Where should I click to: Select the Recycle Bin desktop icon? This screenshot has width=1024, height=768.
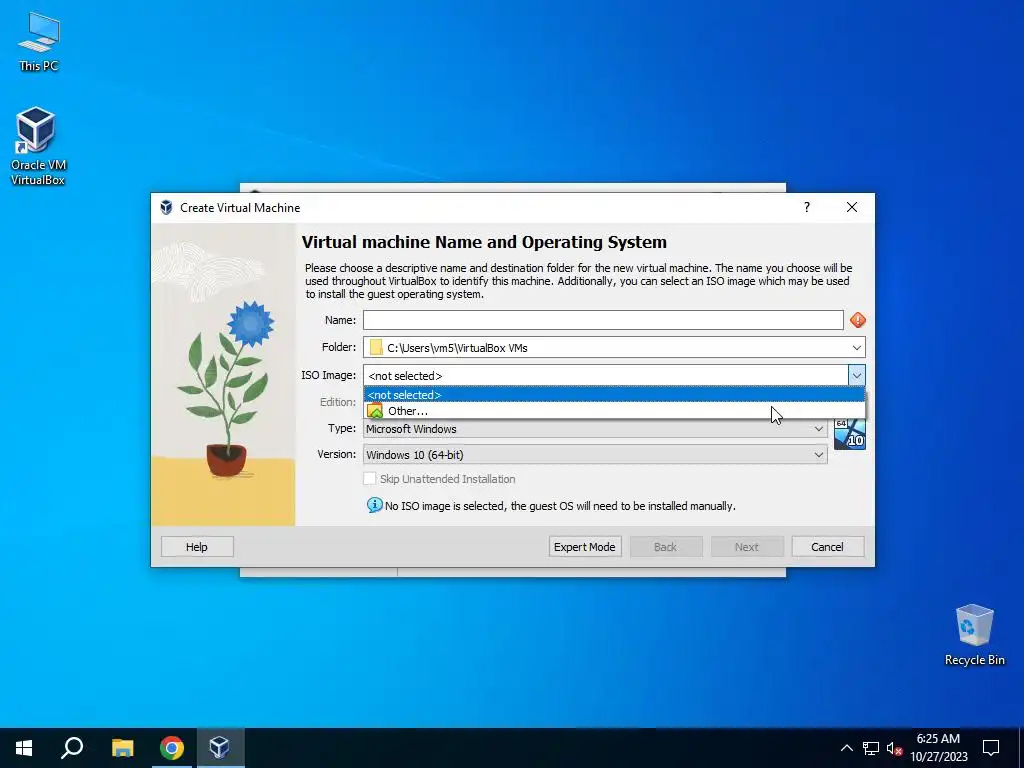(x=974, y=634)
